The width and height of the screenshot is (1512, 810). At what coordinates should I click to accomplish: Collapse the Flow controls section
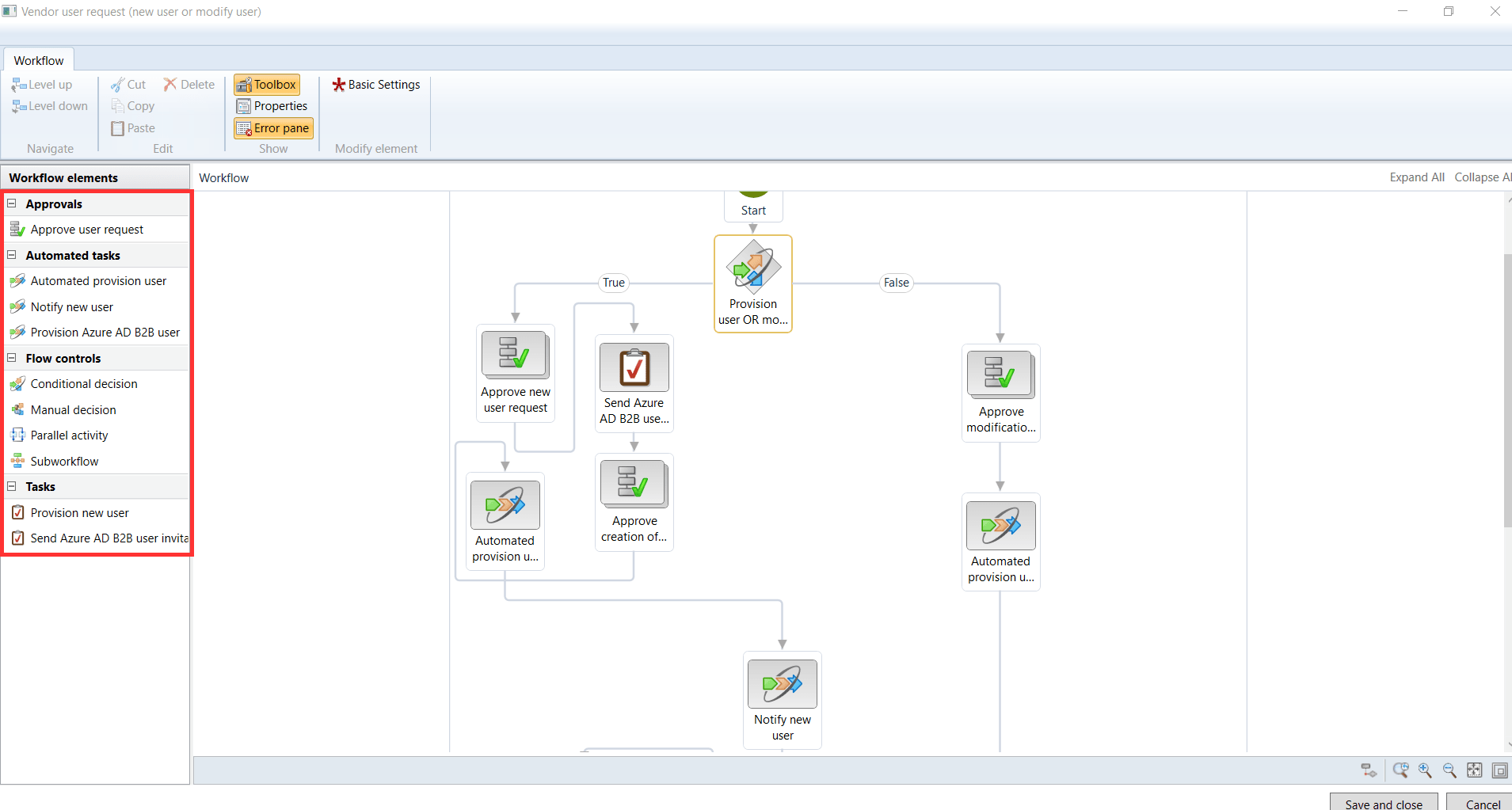[x=11, y=358]
